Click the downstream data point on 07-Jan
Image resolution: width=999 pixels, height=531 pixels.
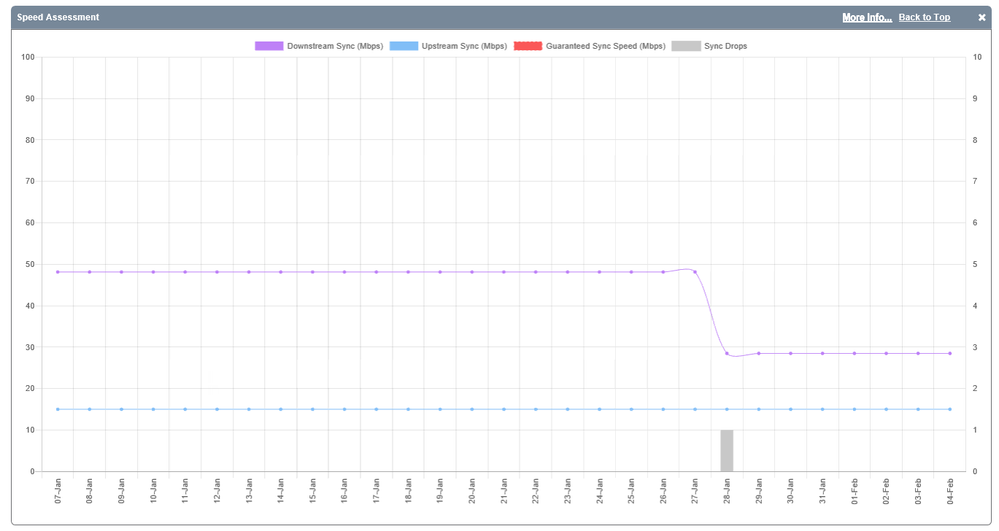[x=58, y=272]
